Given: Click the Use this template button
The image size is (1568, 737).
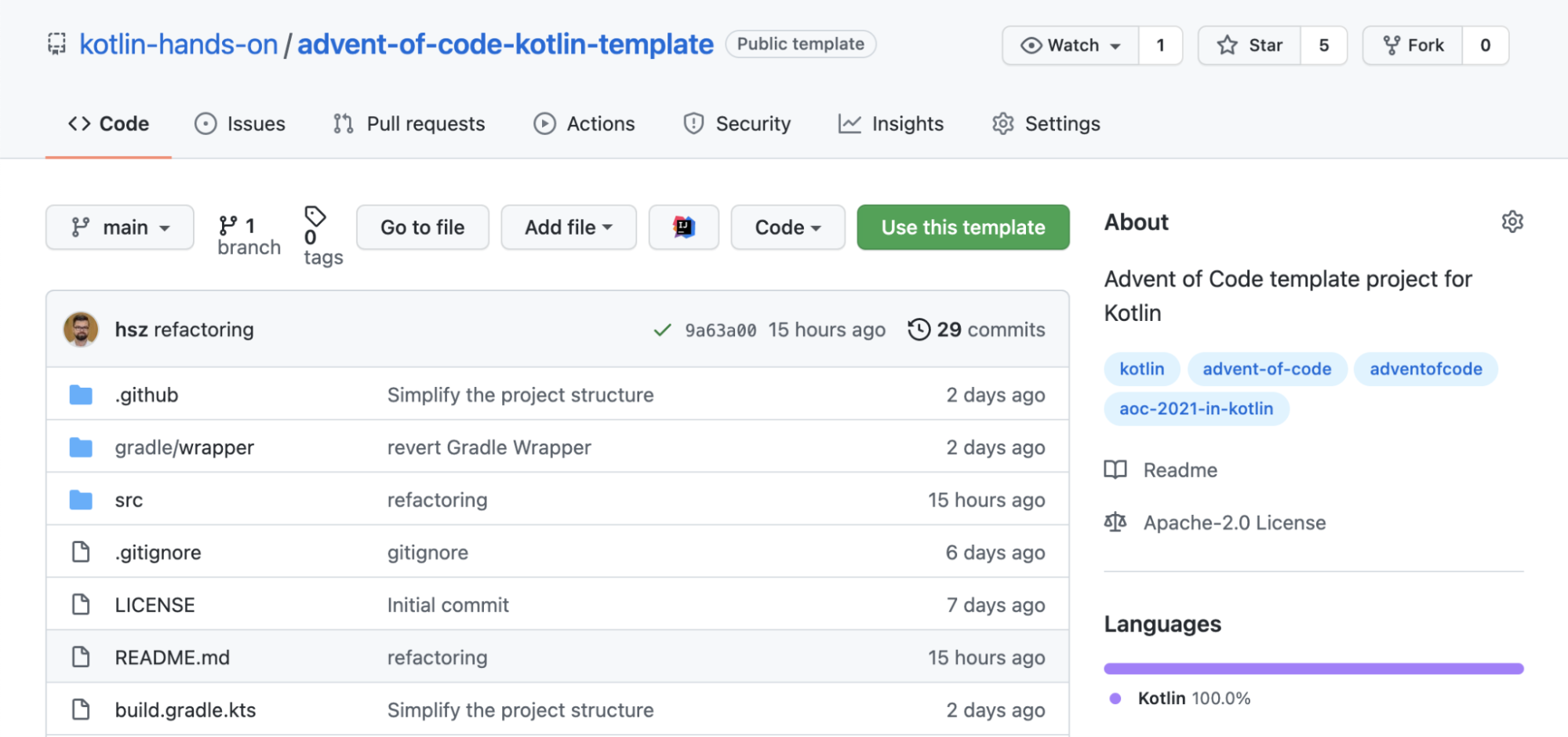Looking at the screenshot, I should click(963, 228).
